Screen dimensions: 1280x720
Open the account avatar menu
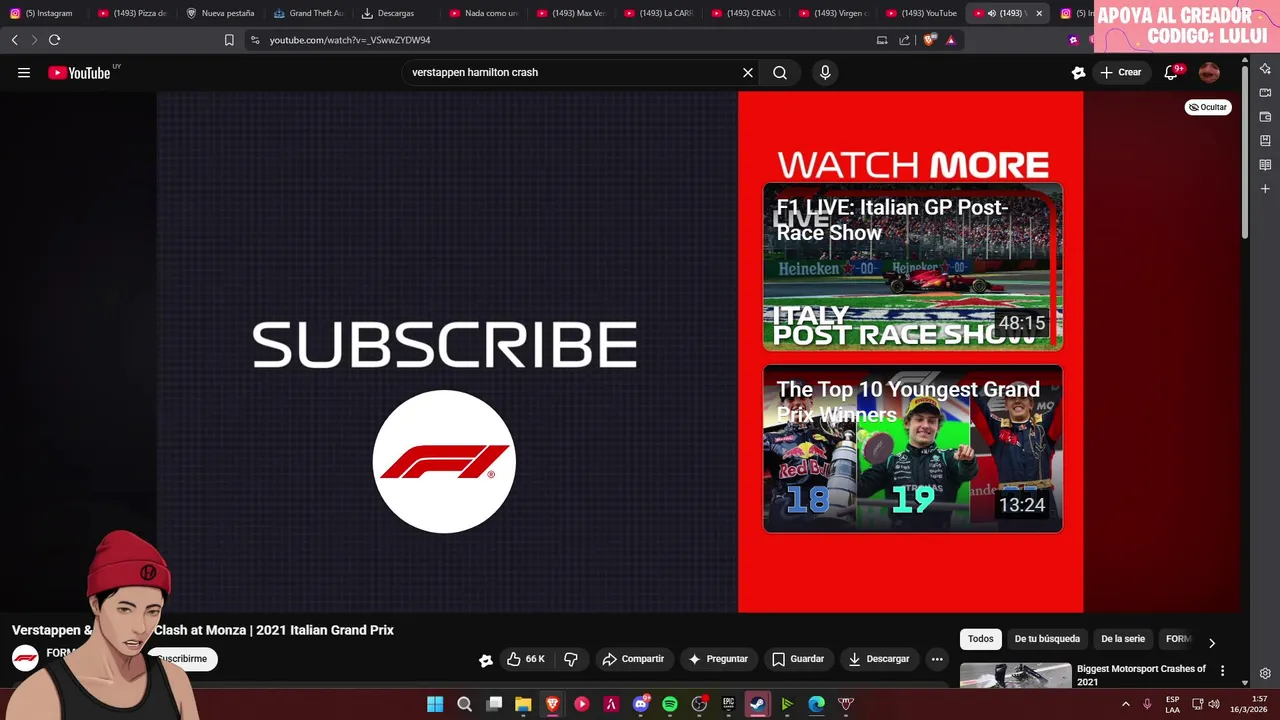1209,72
